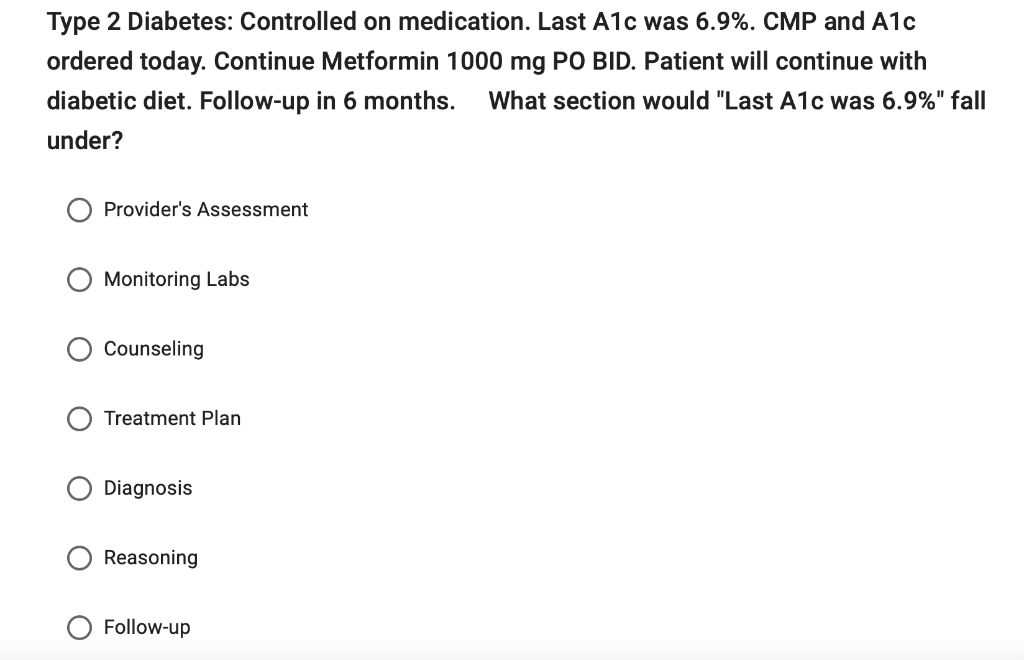This screenshot has height=660, width=1024.
Task: Click the "Monitoring Labs" label text
Action: click(176, 279)
